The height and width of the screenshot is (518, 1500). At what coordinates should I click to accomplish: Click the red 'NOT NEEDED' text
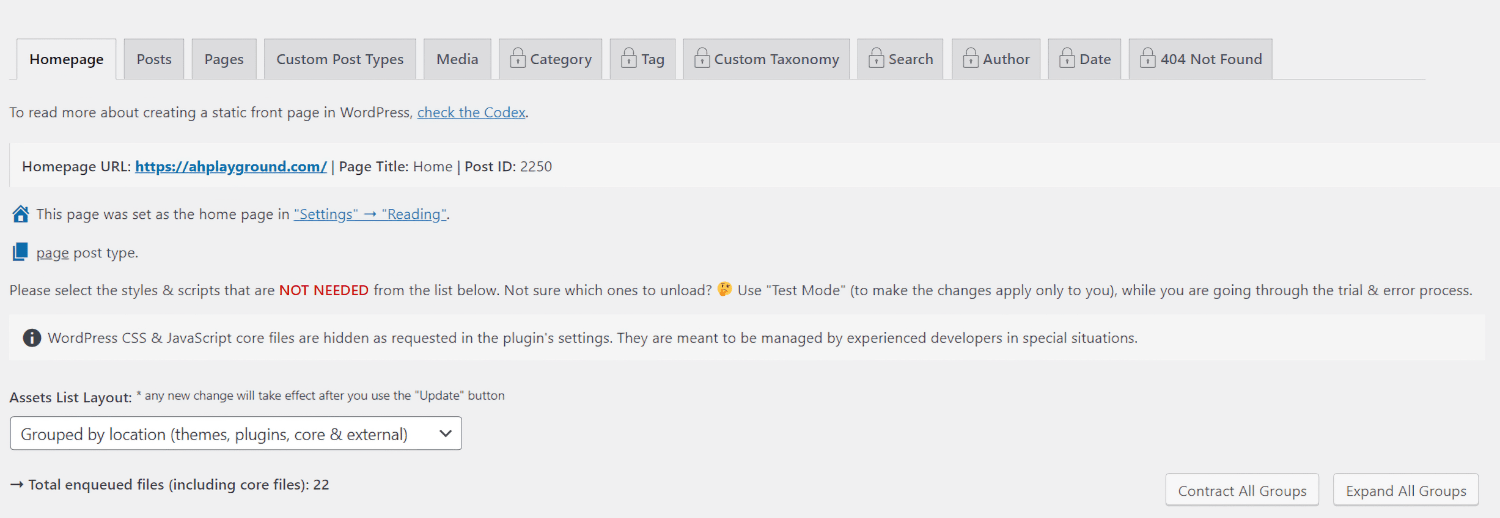(x=324, y=290)
